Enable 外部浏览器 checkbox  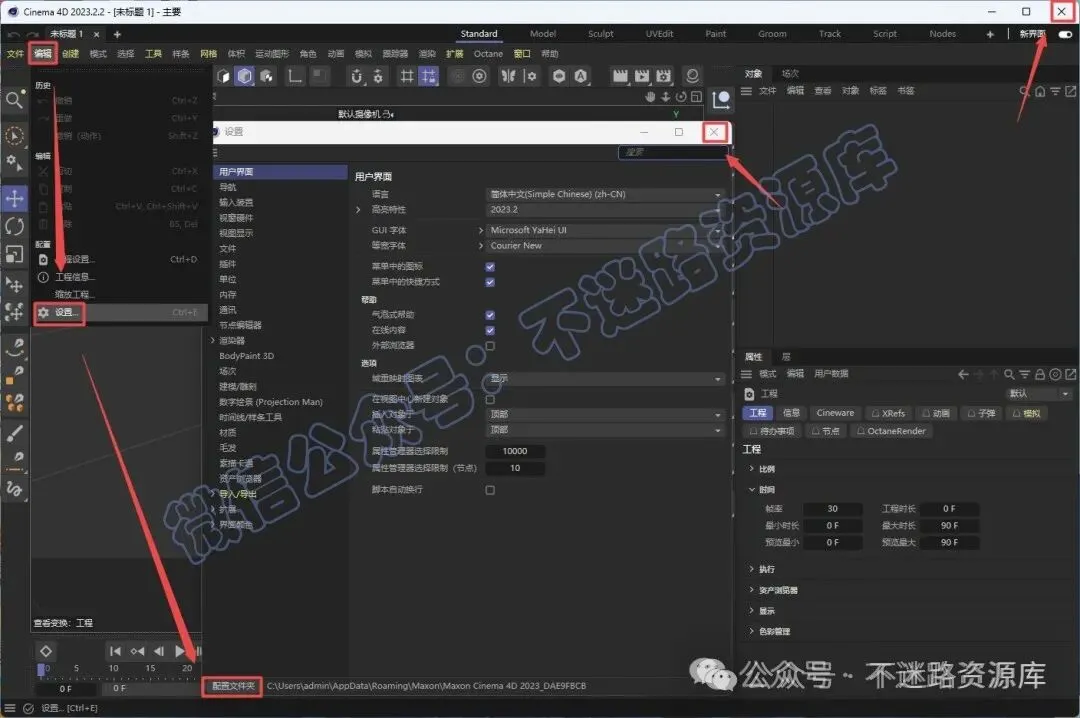[490, 346]
